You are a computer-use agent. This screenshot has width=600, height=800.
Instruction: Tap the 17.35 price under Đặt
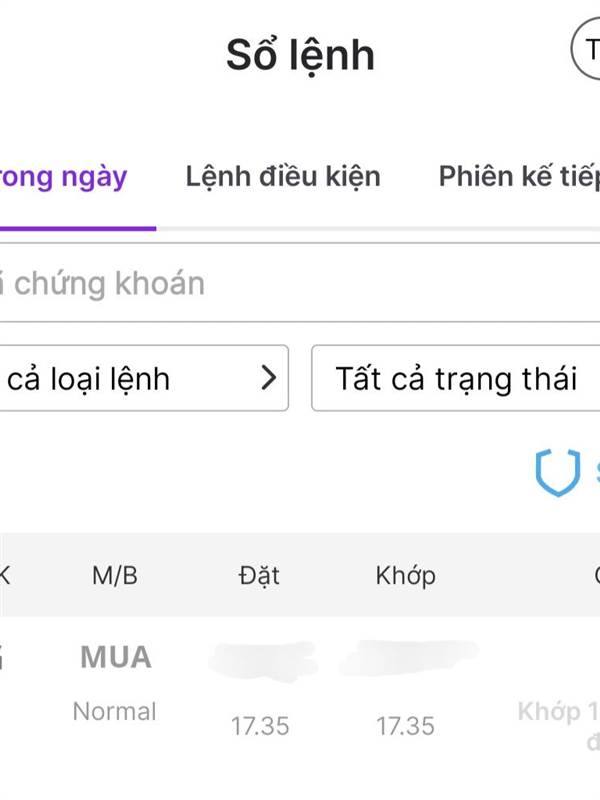260,726
